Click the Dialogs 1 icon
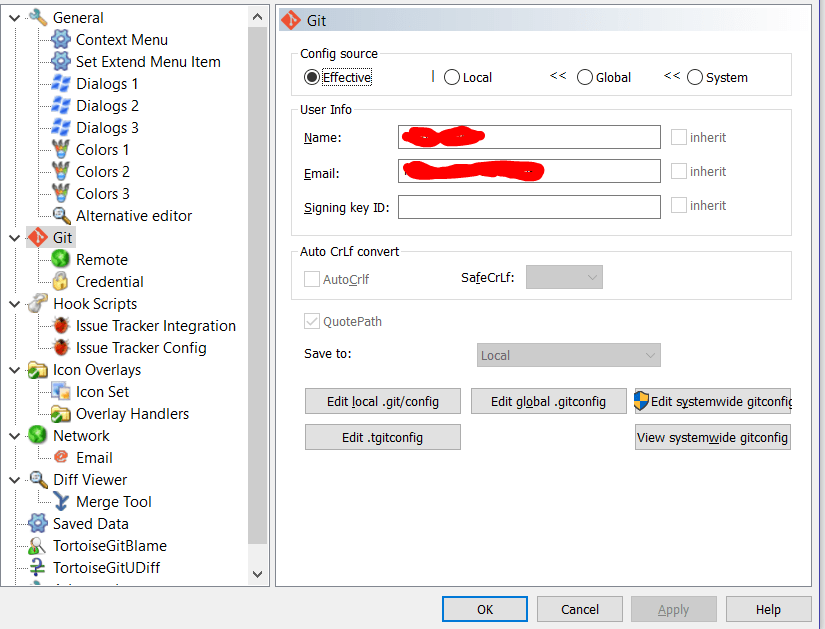Viewport: 825px width, 629px height. tap(61, 84)
